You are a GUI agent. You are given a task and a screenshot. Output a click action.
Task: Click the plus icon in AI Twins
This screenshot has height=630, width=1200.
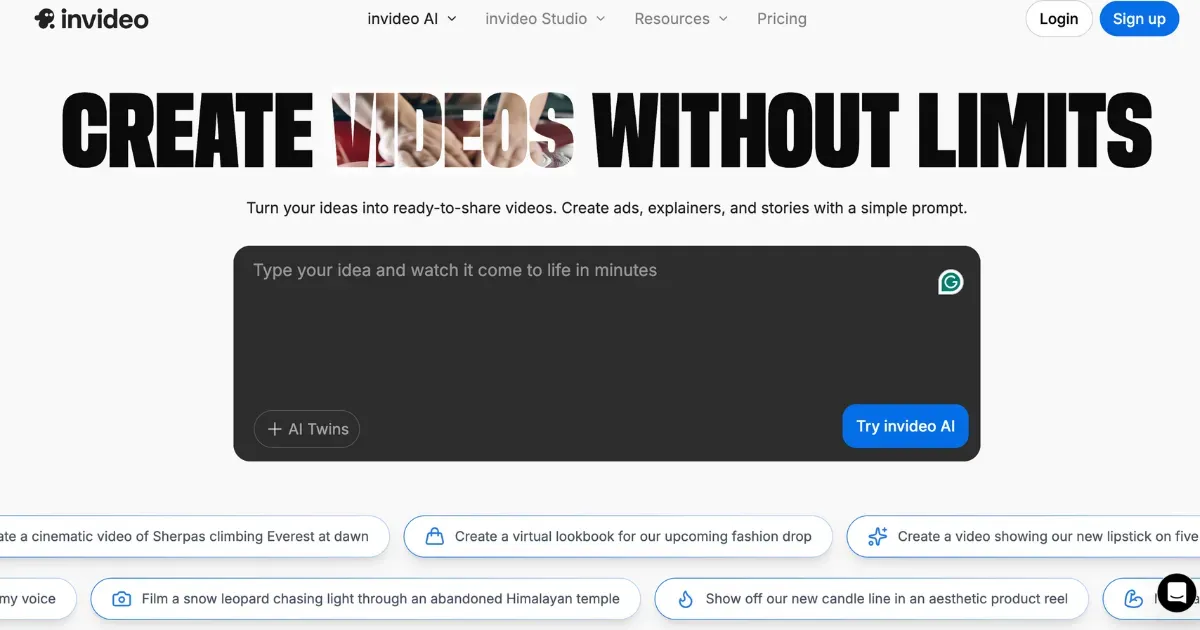[x=274, y=429]
